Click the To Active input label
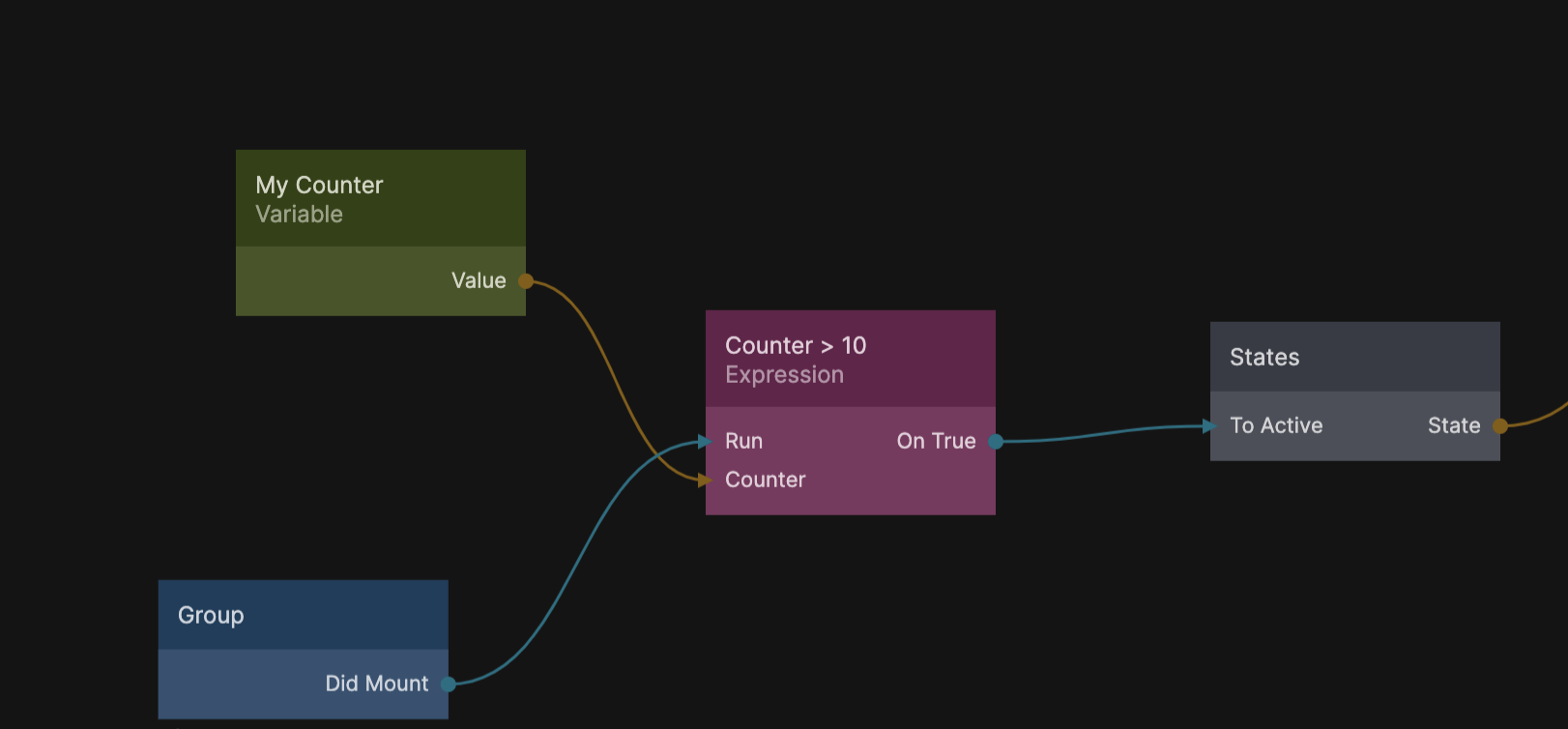 pyautogui.click(x=1276, y=426)
